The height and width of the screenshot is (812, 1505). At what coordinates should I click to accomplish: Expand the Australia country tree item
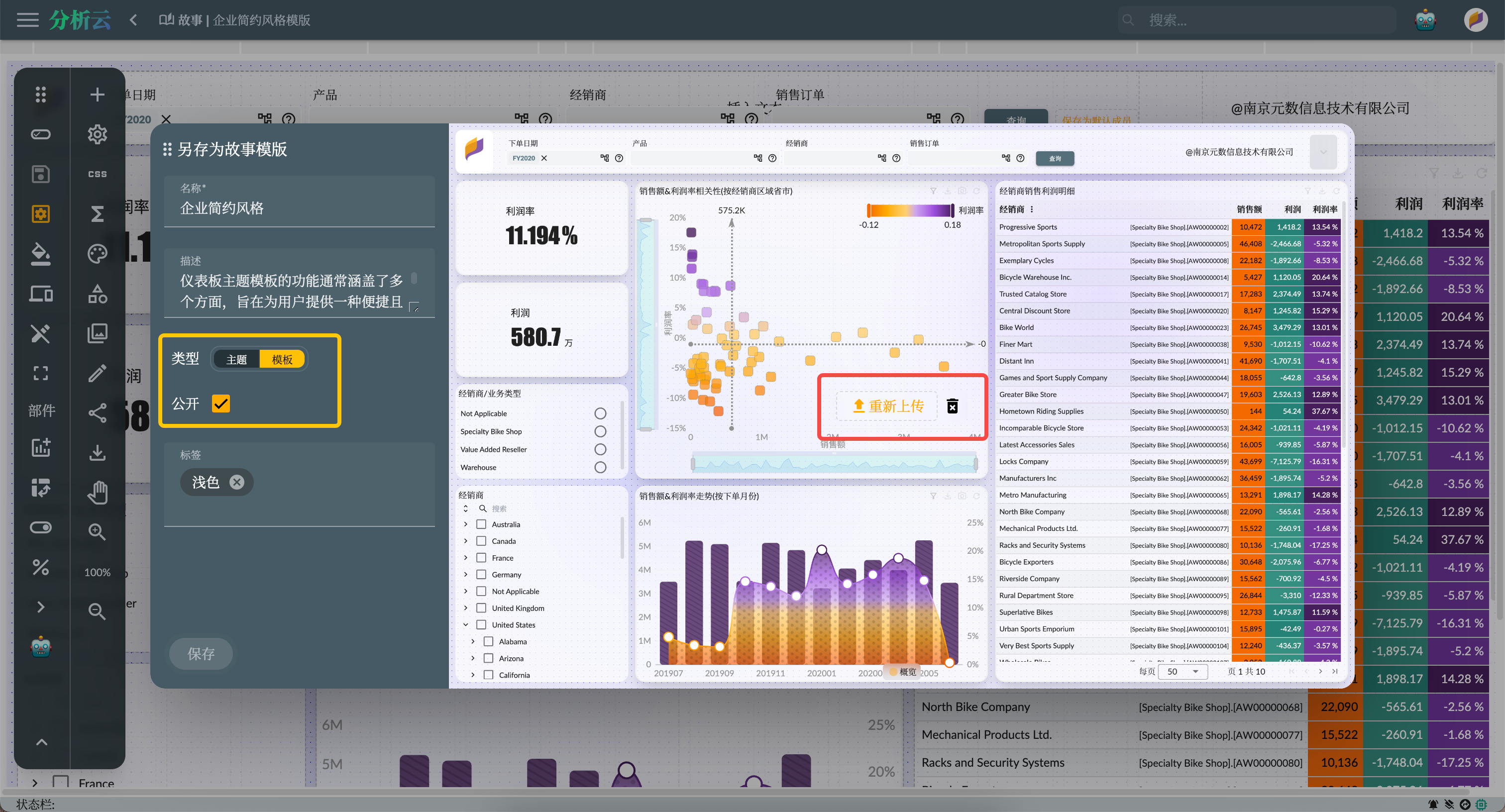coord(466,524)
